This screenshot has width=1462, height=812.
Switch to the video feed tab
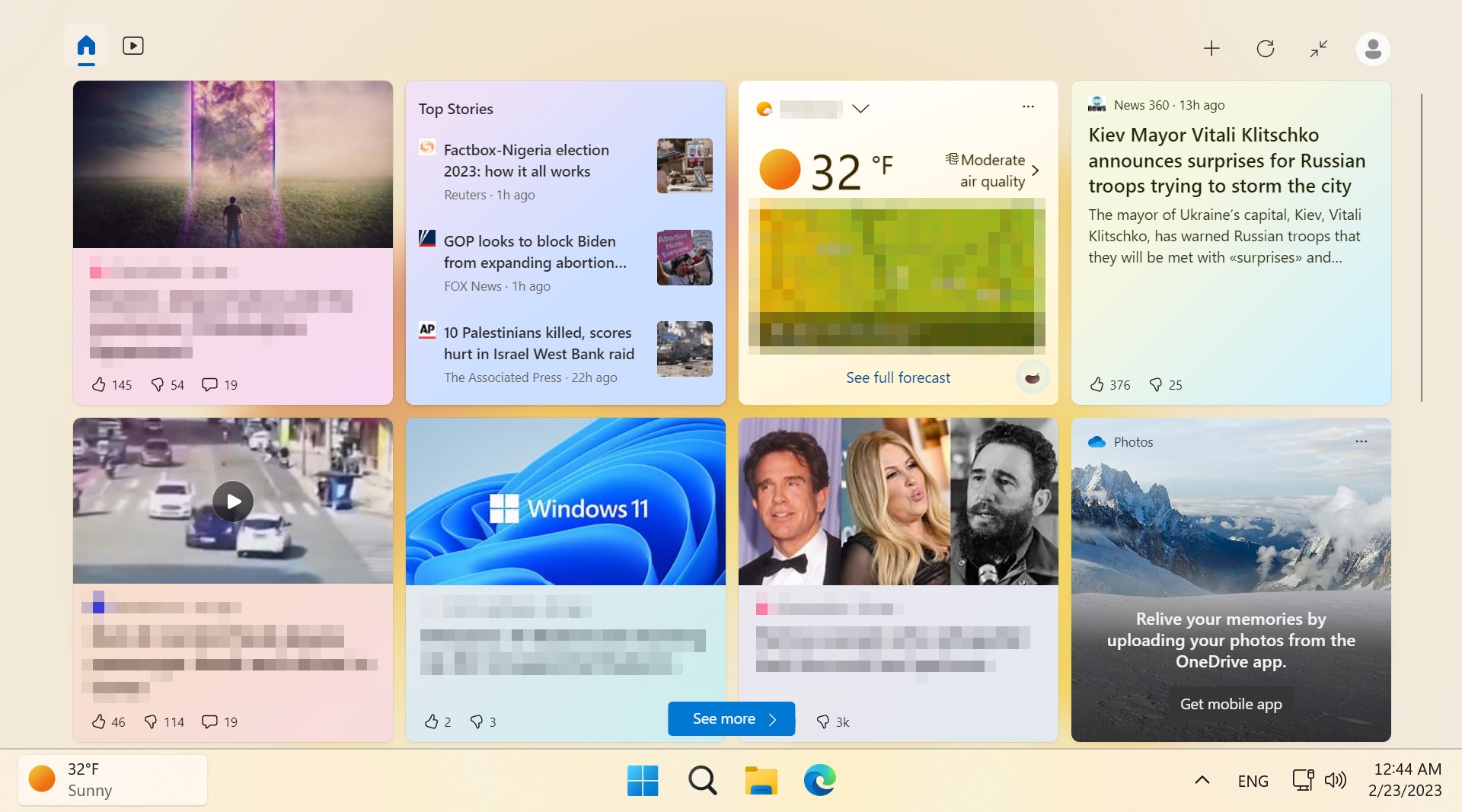click(133, 46)
